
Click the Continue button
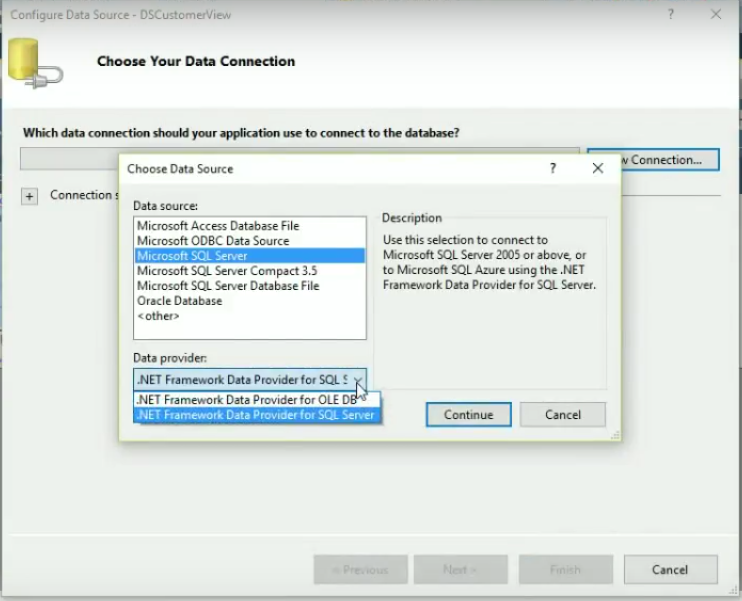(468, 415)
